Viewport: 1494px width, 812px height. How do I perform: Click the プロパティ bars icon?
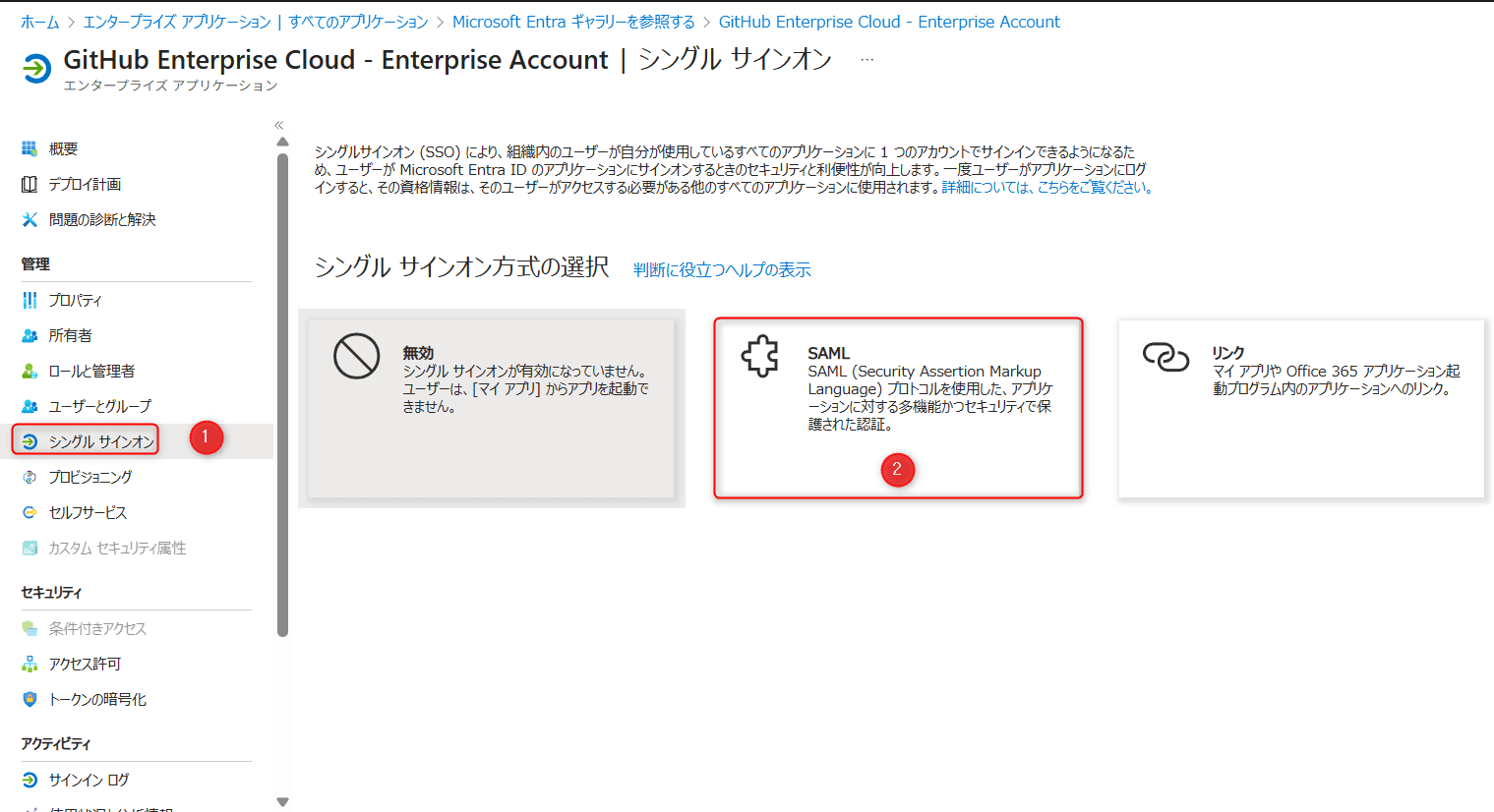30,300
